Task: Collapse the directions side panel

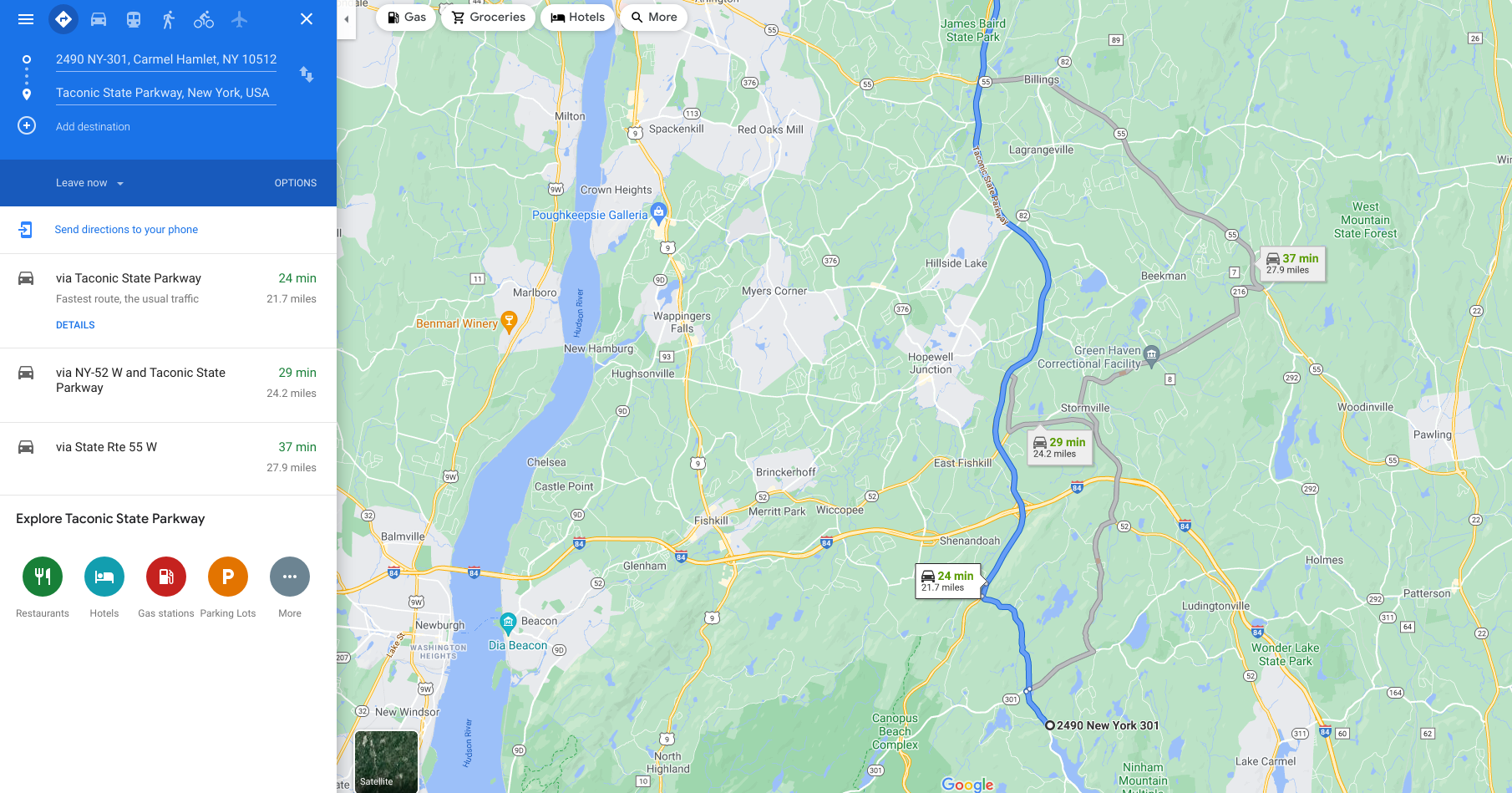Action: (x=346, y=19)
